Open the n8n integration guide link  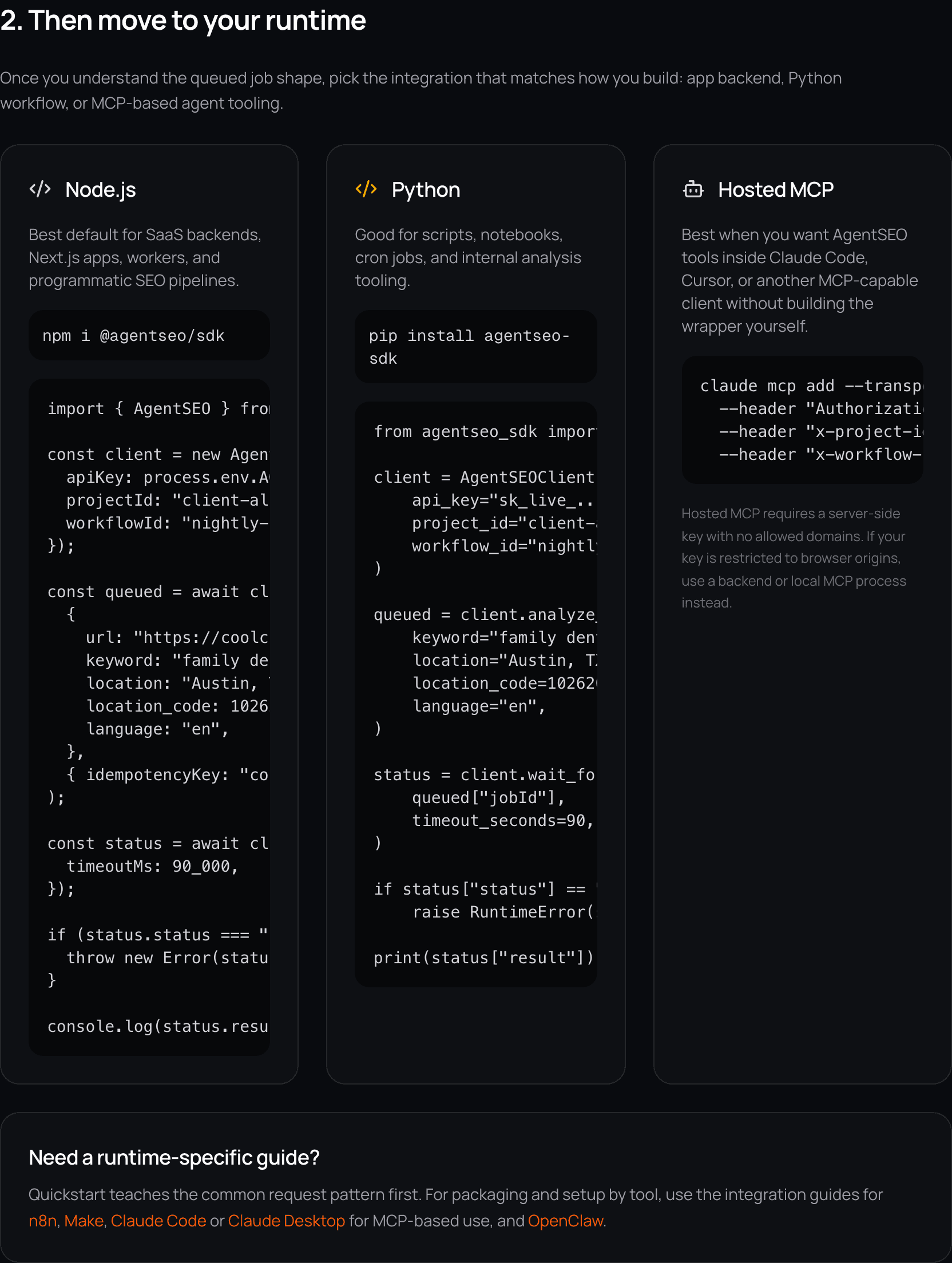coord(43,1221)
